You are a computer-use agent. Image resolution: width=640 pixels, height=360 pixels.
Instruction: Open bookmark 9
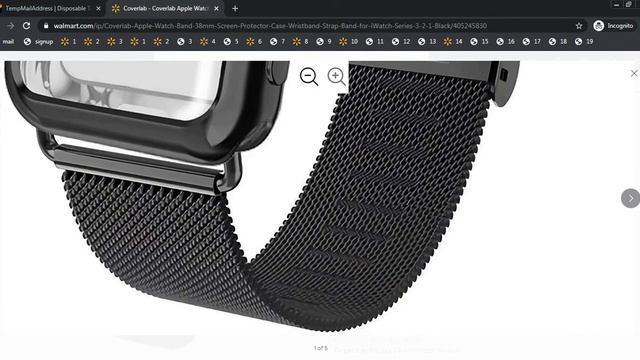[324, 41]
